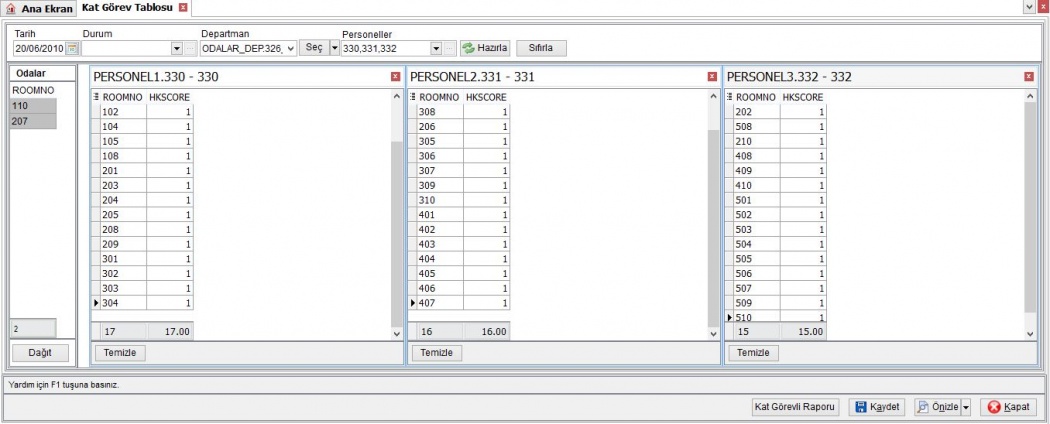Close the PERSONEL3.332 panel
The height and width of the screenshot is (424, 1050).
pos(1029,77)
